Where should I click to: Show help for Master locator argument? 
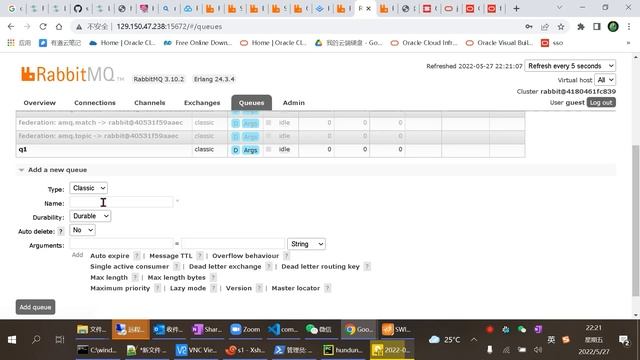click(x=327, y=288)
